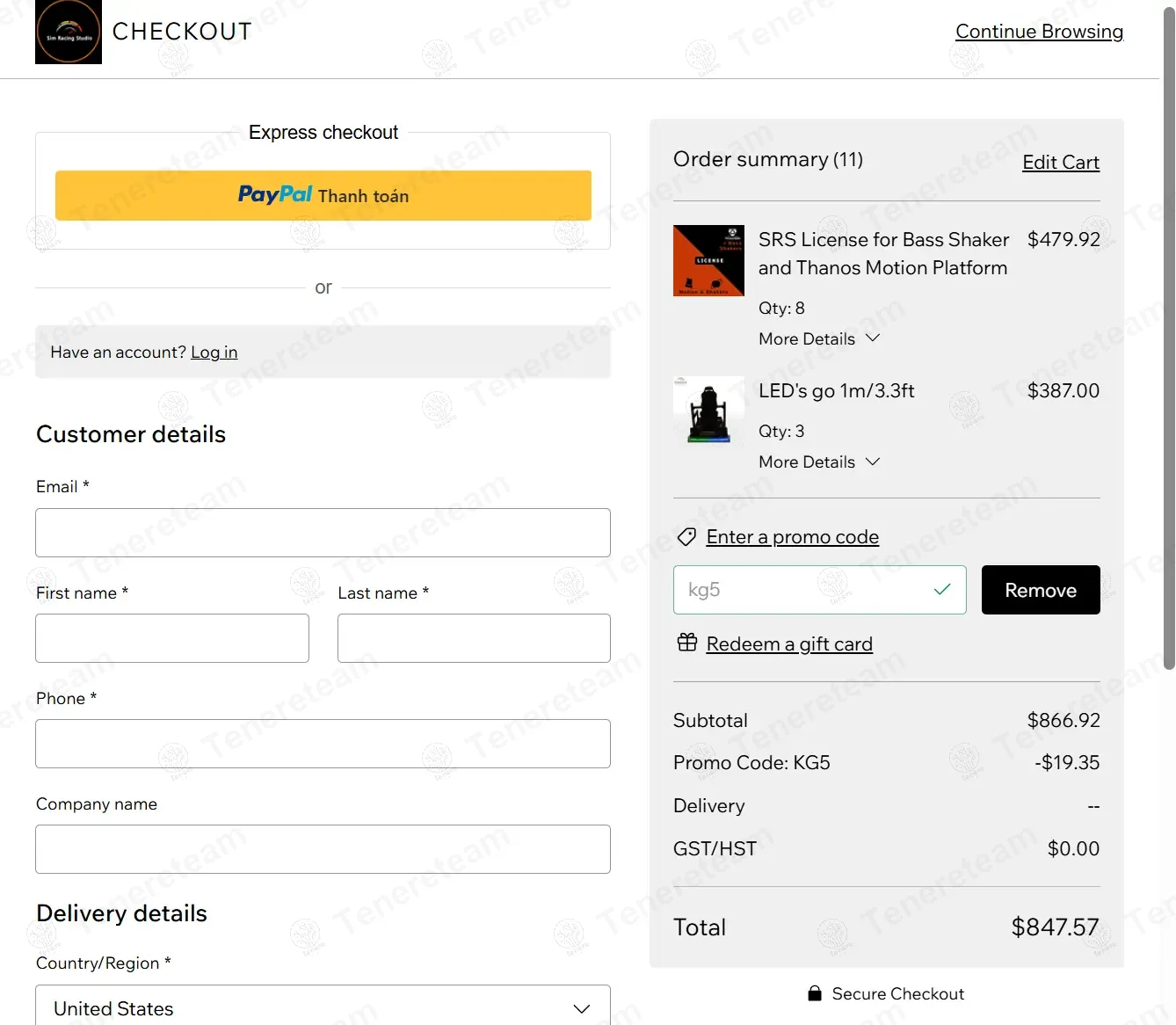This screenshot has height=1025, width=1176.
Task: Click the Secure Checkout lock icon
Action: tap(815, 993)
